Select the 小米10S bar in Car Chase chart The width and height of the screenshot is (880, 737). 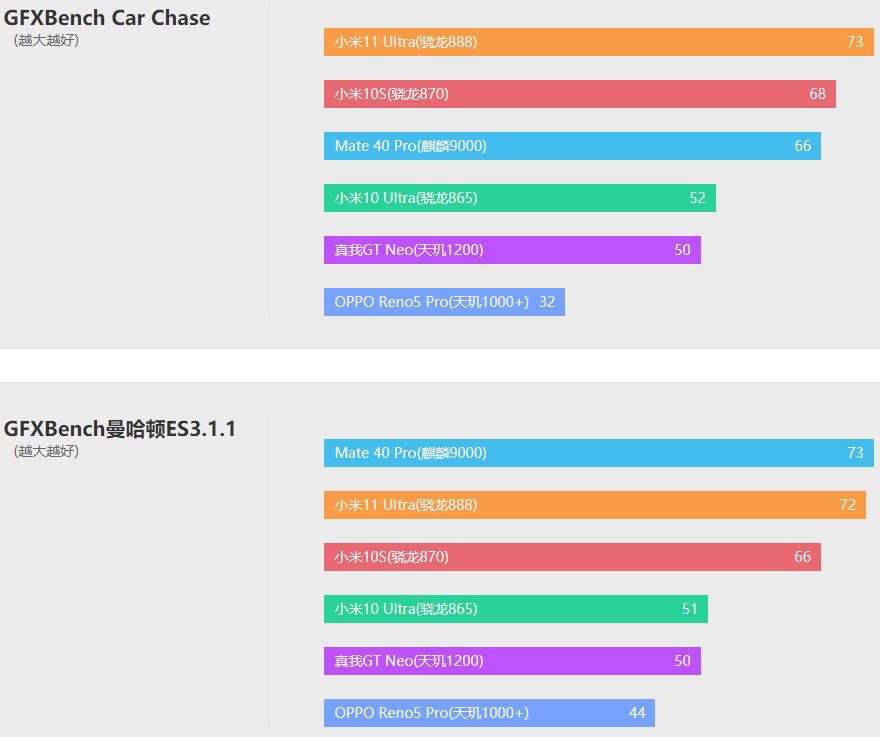point(580,94)
